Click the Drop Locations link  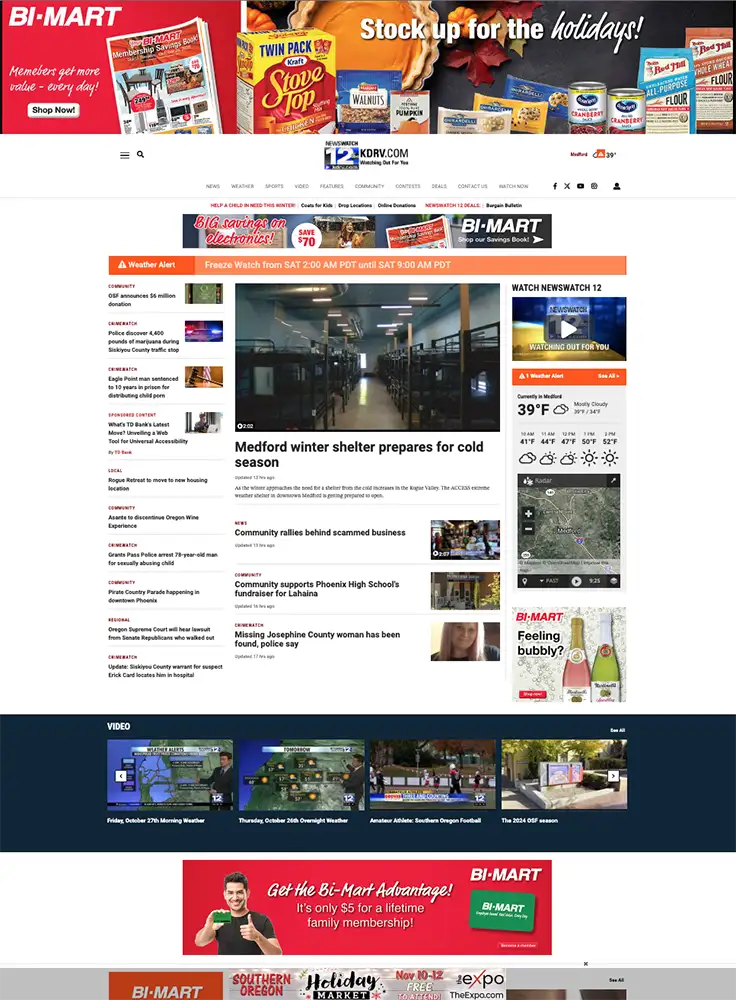click(355, 205)
